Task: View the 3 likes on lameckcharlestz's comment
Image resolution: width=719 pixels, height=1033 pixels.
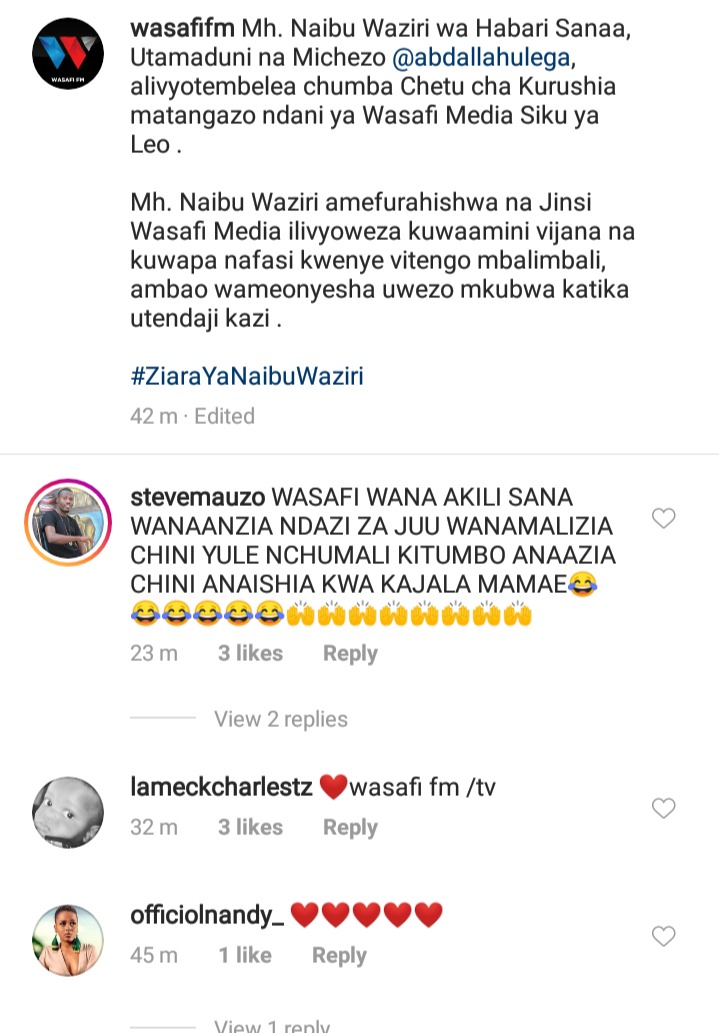Action: coord(250,827)
